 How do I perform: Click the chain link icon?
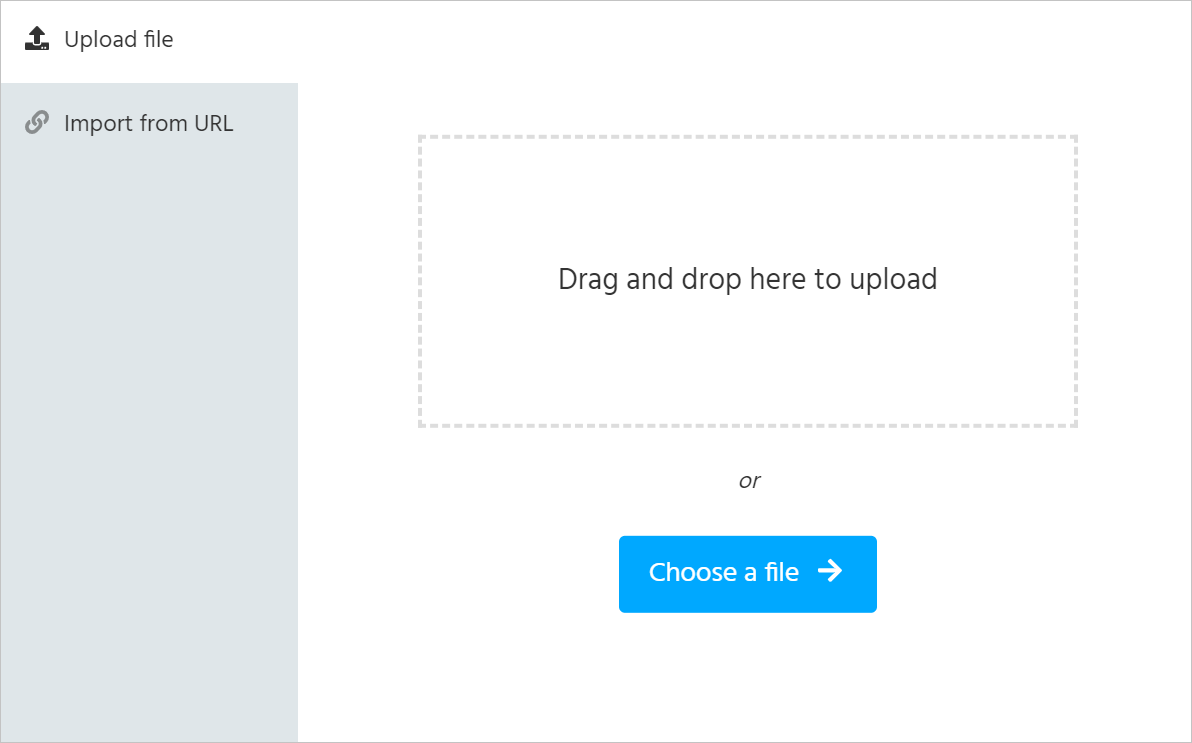point(37,123)
